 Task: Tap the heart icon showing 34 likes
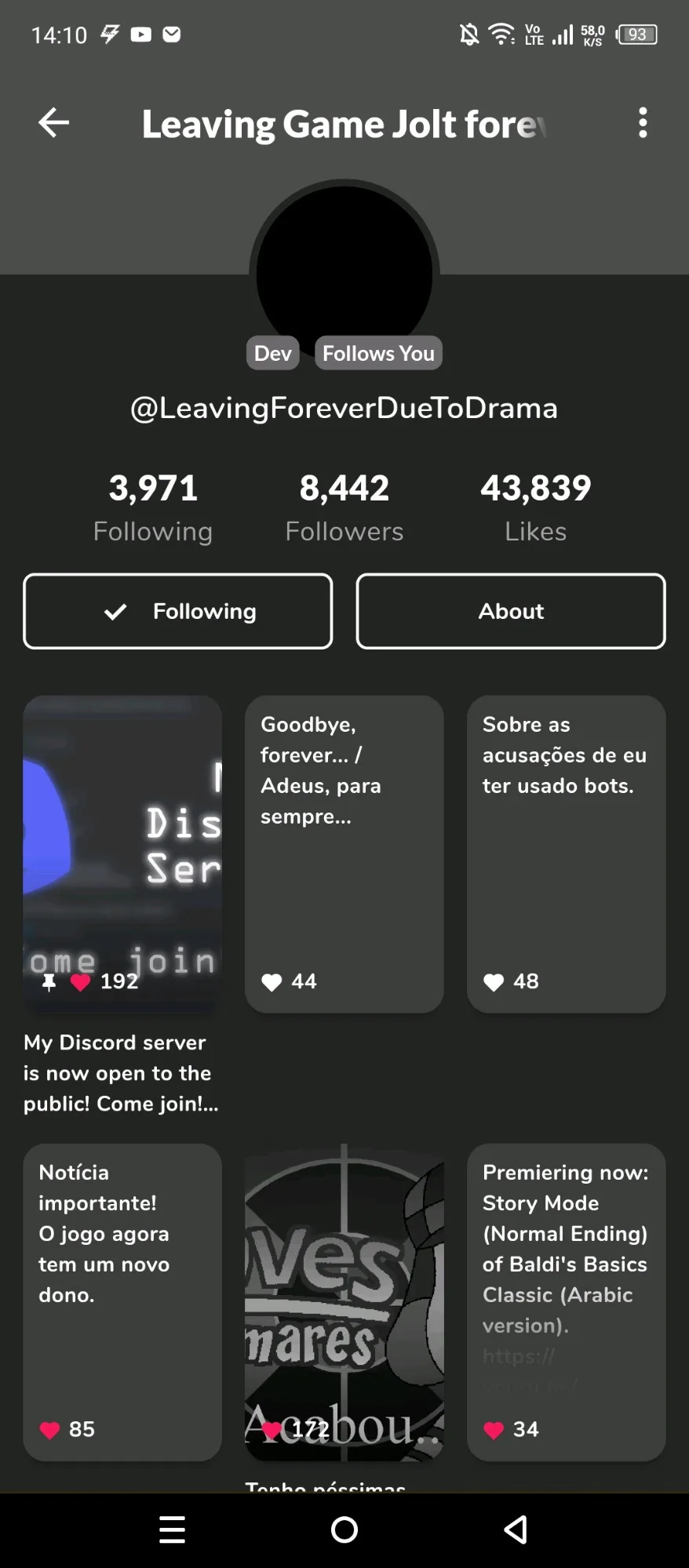[494, 1430]
